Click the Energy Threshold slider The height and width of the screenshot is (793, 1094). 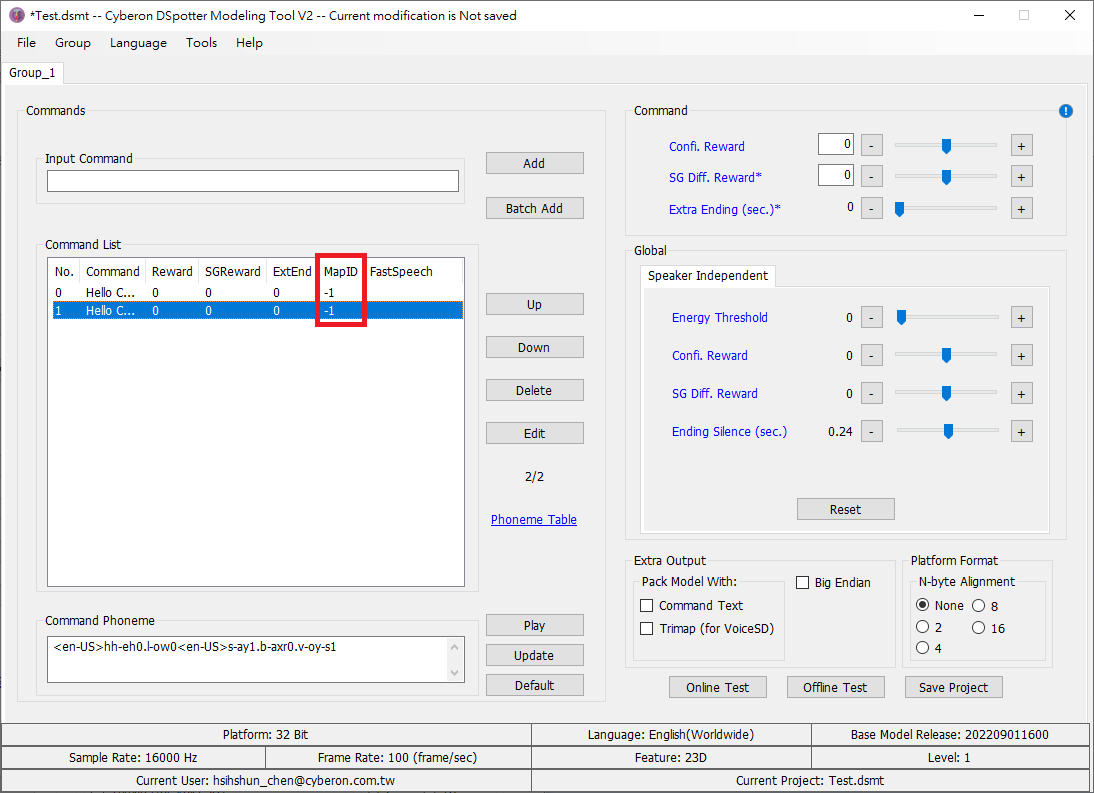click(x=947, y=318)
